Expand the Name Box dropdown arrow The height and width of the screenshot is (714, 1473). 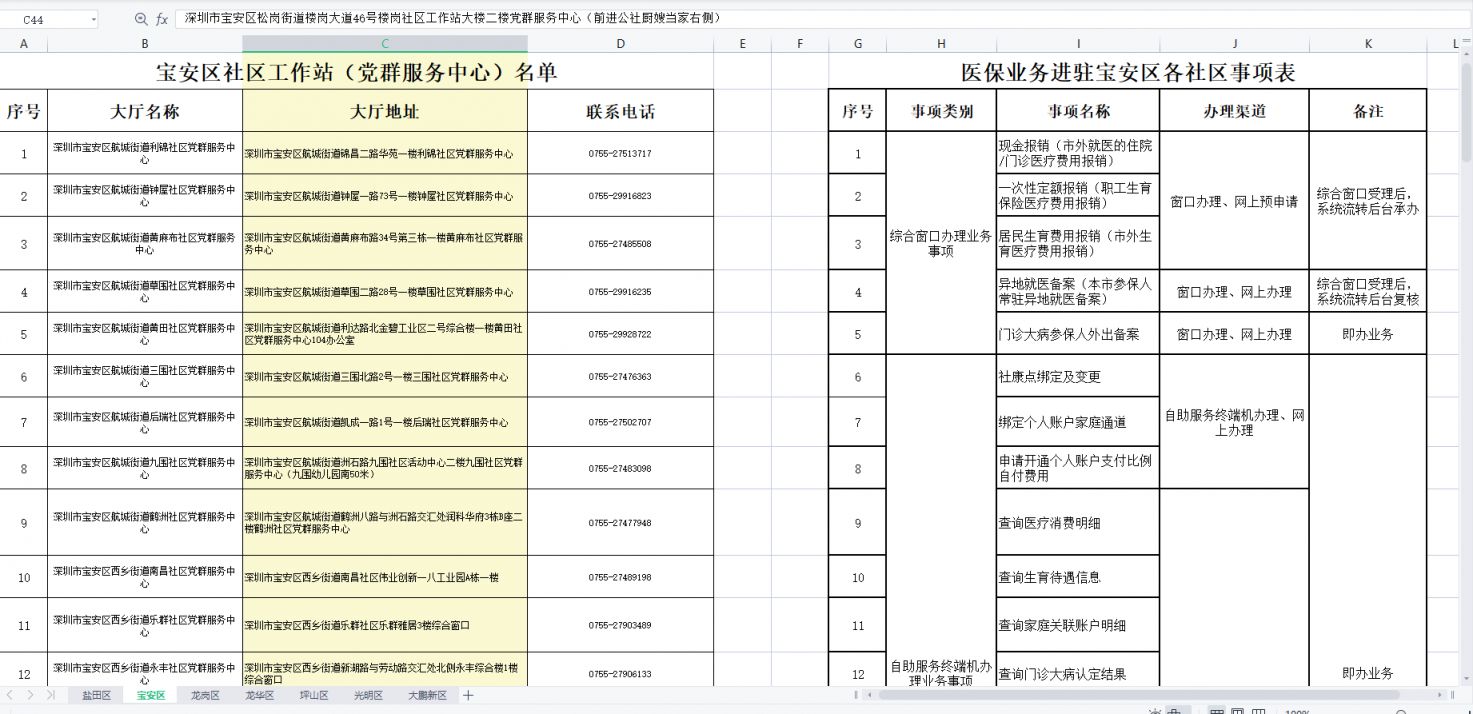(93, 19)
